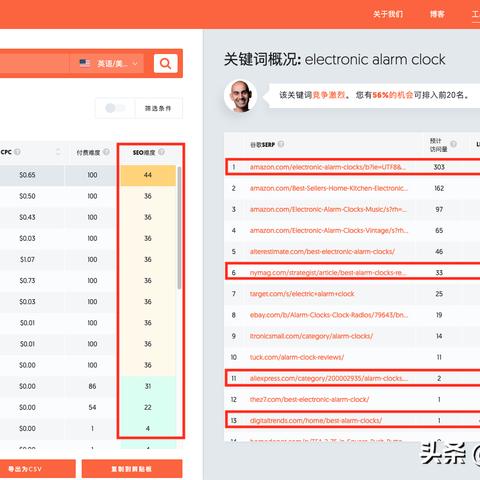Click the 预计访问量 info icon
This screenshot has height=480, width=480.
(x=453, y=144)
